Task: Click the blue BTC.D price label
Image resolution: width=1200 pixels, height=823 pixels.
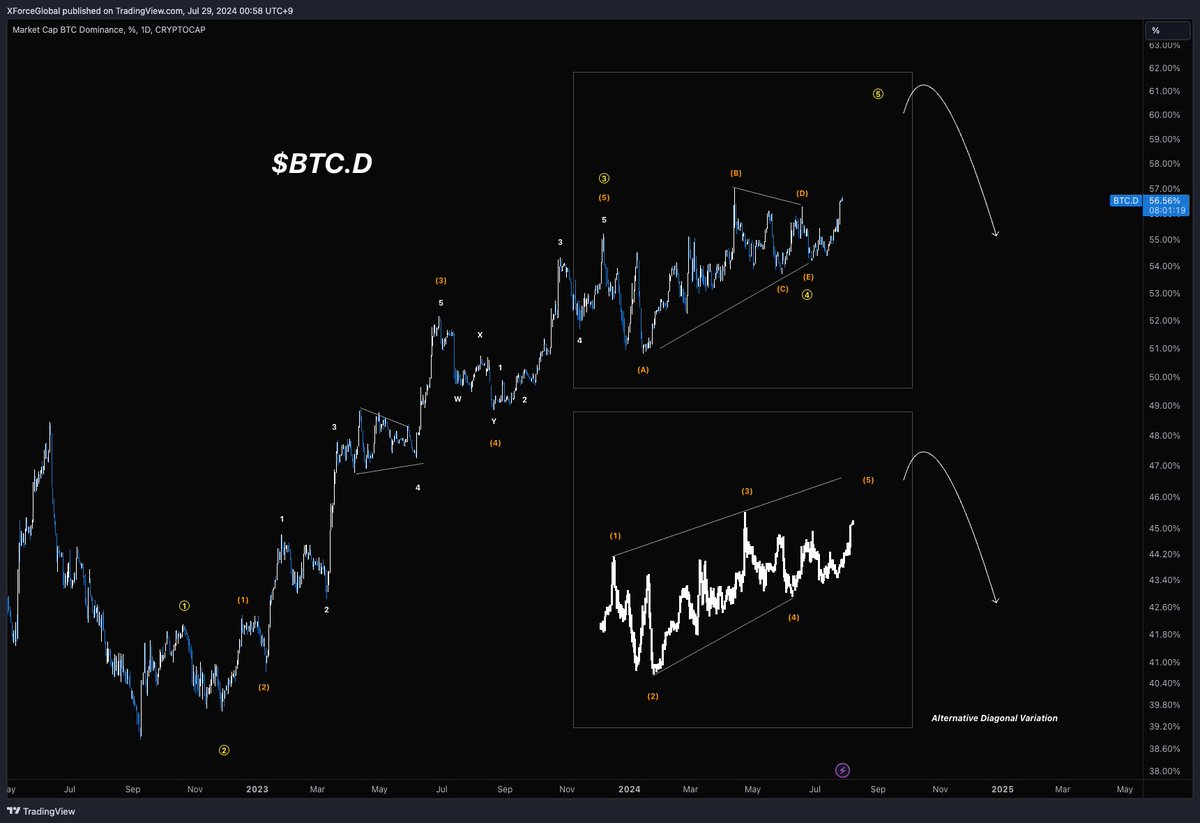Action: coord(1125,201)
